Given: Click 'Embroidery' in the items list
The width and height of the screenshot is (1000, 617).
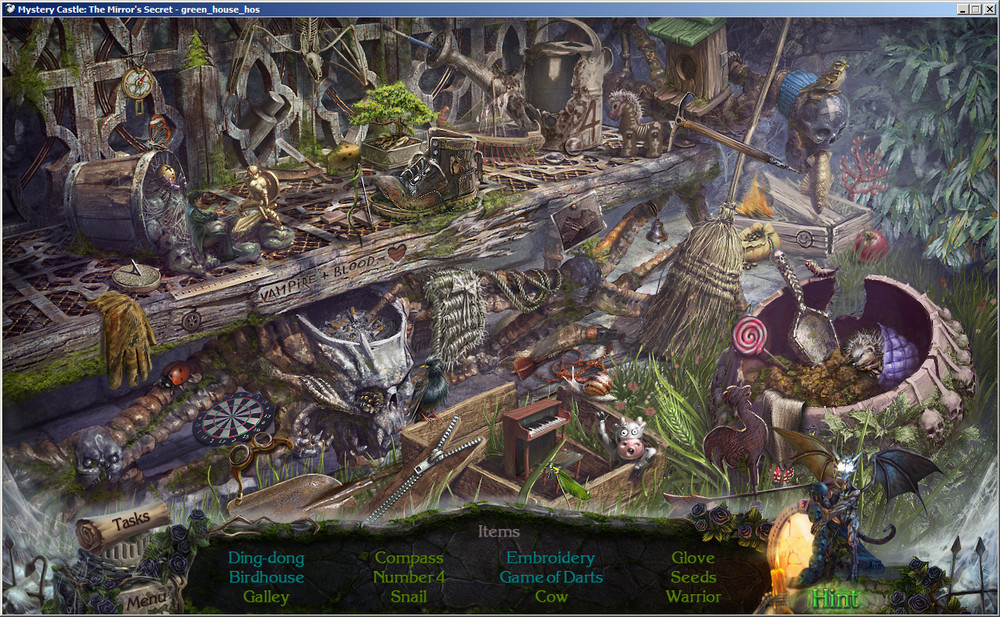Looking at the screenshot, I should pos(550,558).
